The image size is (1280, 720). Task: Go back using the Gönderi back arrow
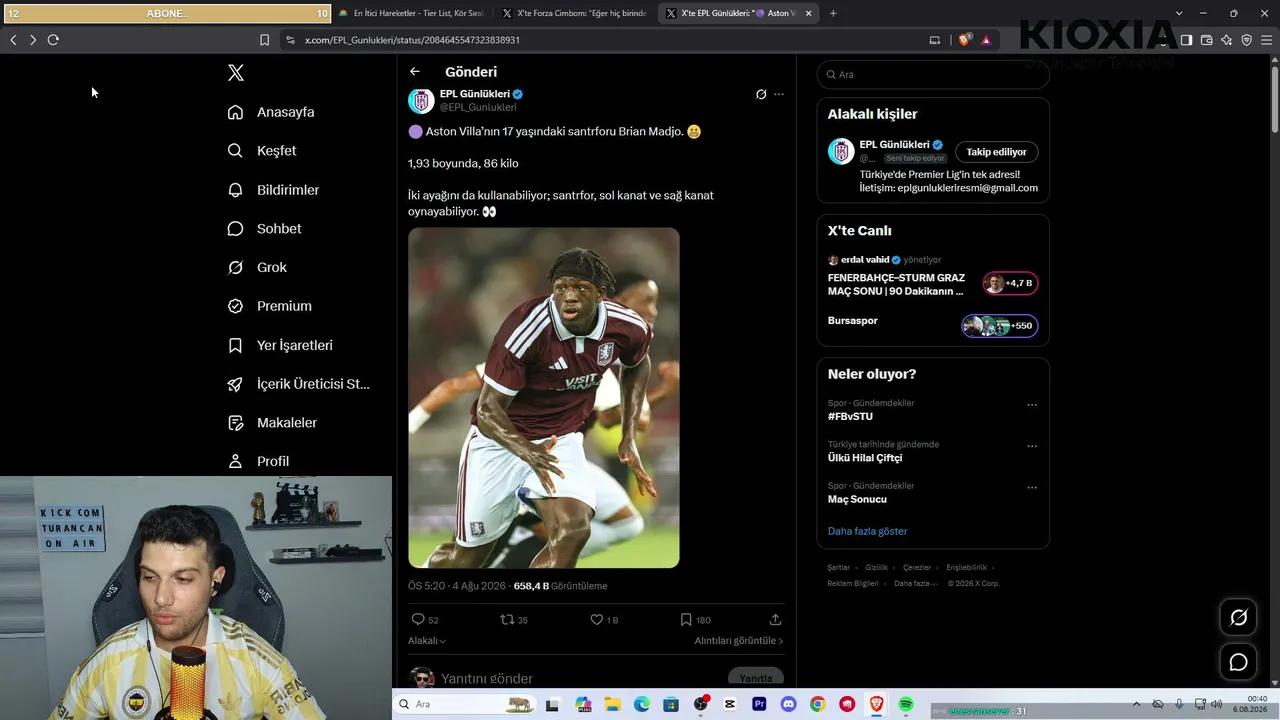click(415, 72)
